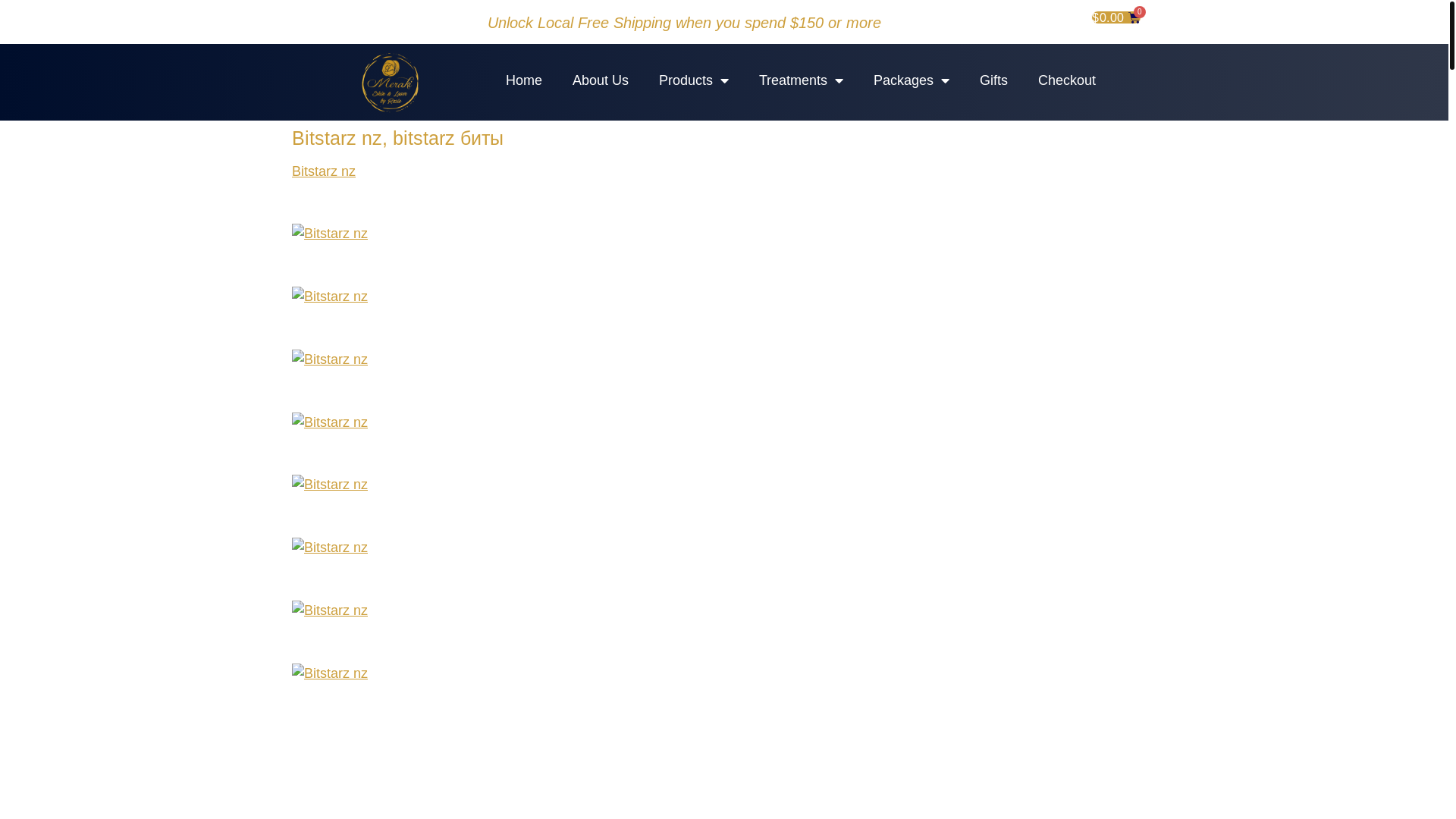Viewport: 1456px width, 819px height.
Task: Click the vertical page scrollbar
Action: pyautogui.click(x=1451, y=35)
